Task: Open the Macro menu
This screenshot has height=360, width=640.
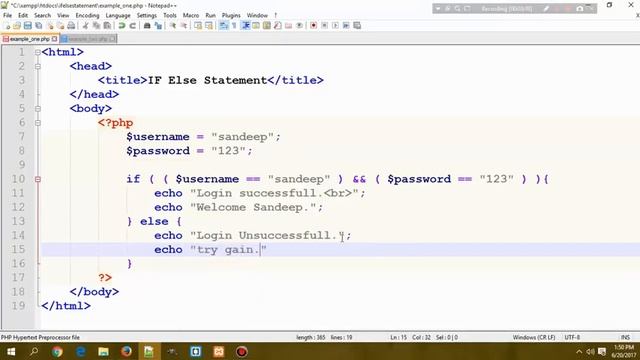Action: (x=191, y=16)
